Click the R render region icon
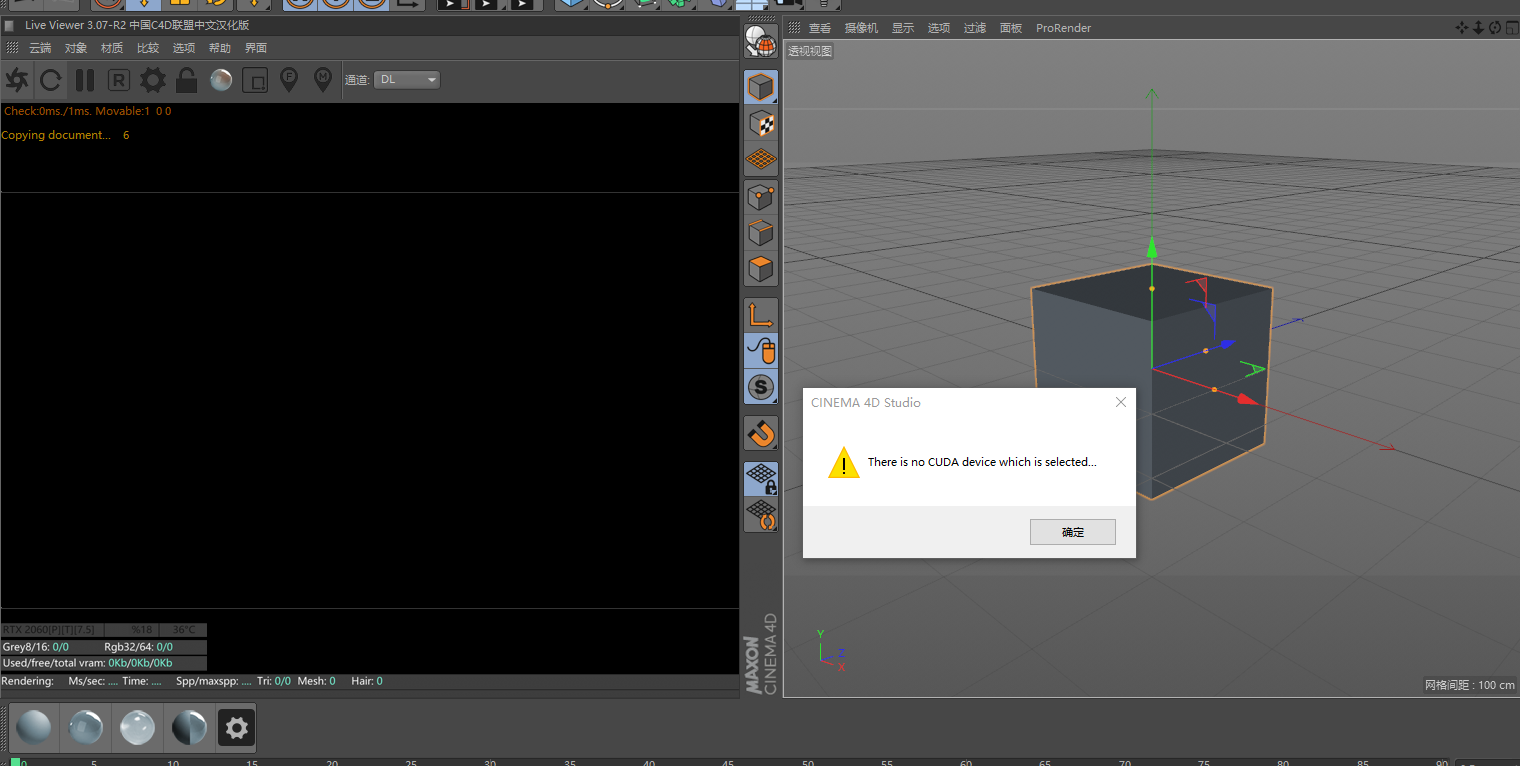1520x766 pixels. (x=119, y=80)
